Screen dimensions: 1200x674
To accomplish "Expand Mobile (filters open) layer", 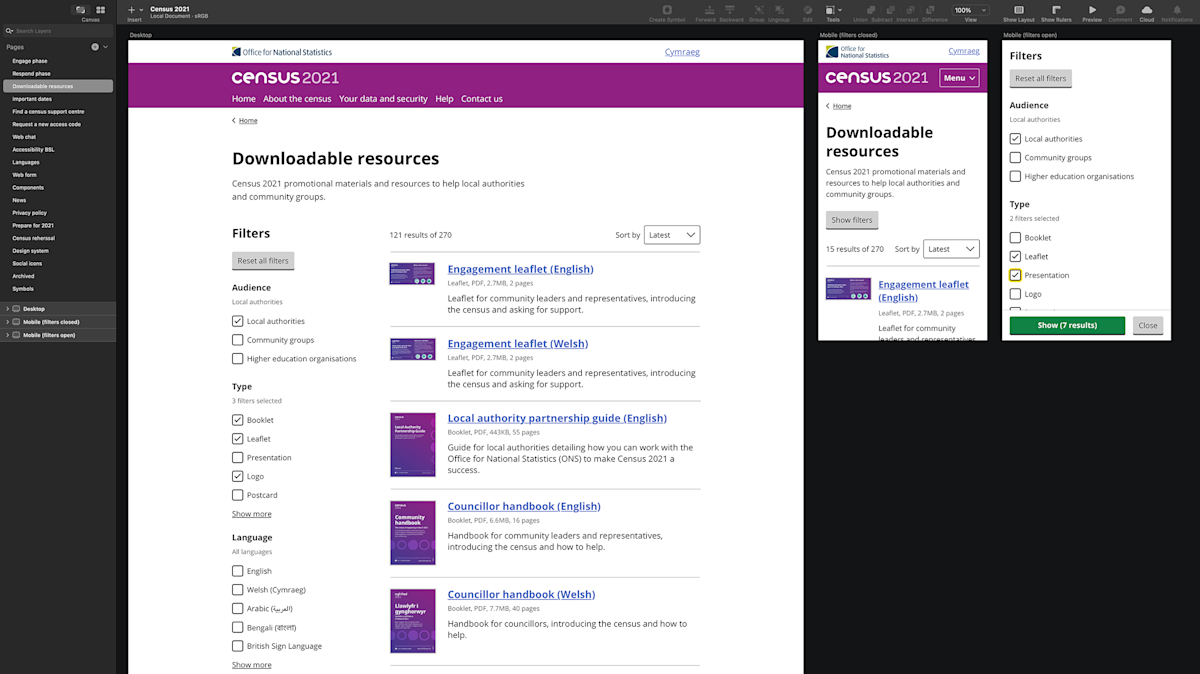I will coord(7,335).
